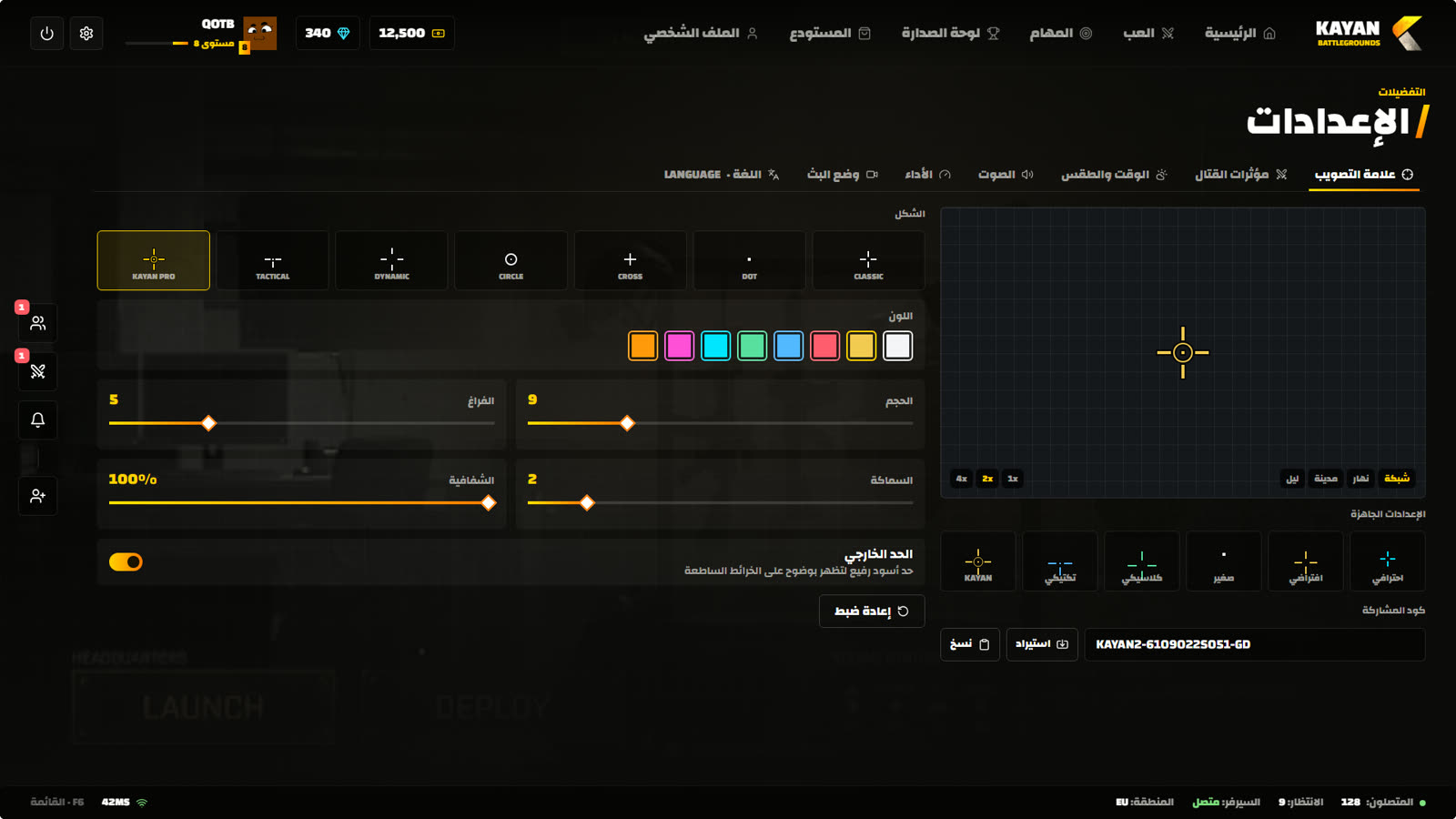Switch preview background to نهار
The height and width of the screenshot is (819, 1456).
(x=1360, y=479)
